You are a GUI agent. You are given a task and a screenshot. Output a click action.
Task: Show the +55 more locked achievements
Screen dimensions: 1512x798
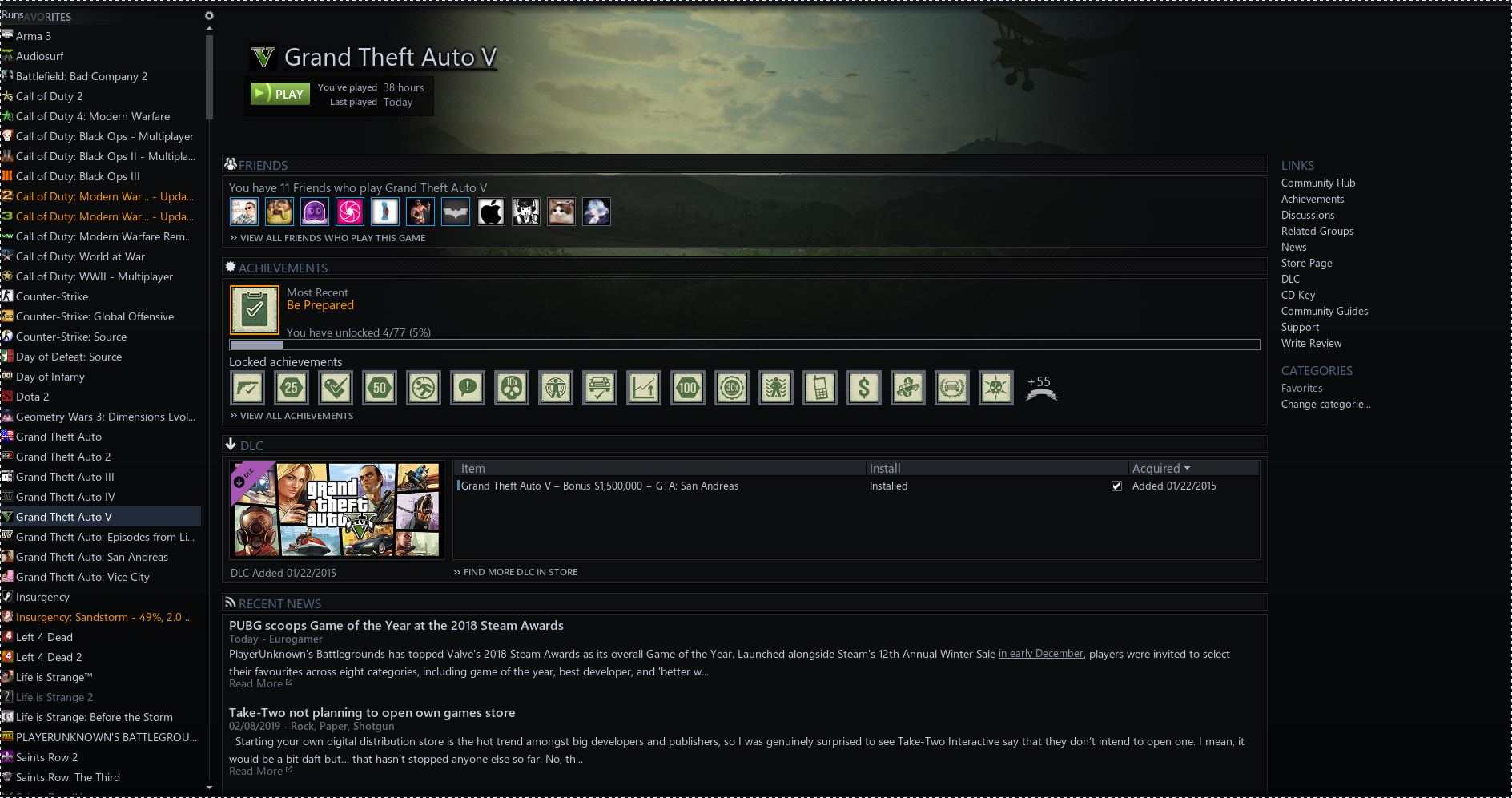coord(1040,388)
